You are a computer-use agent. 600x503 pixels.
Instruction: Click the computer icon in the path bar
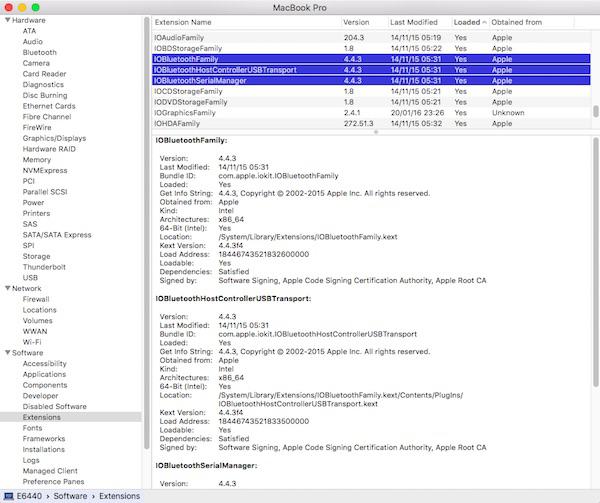[x=8, y=496]
